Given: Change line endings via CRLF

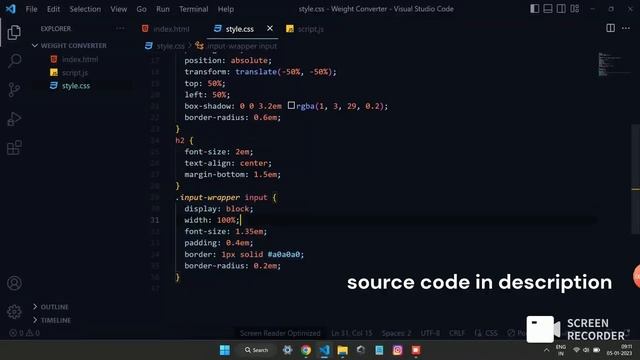Looking at the screenshot, I should pyautogui.click(x=456, y=333).
